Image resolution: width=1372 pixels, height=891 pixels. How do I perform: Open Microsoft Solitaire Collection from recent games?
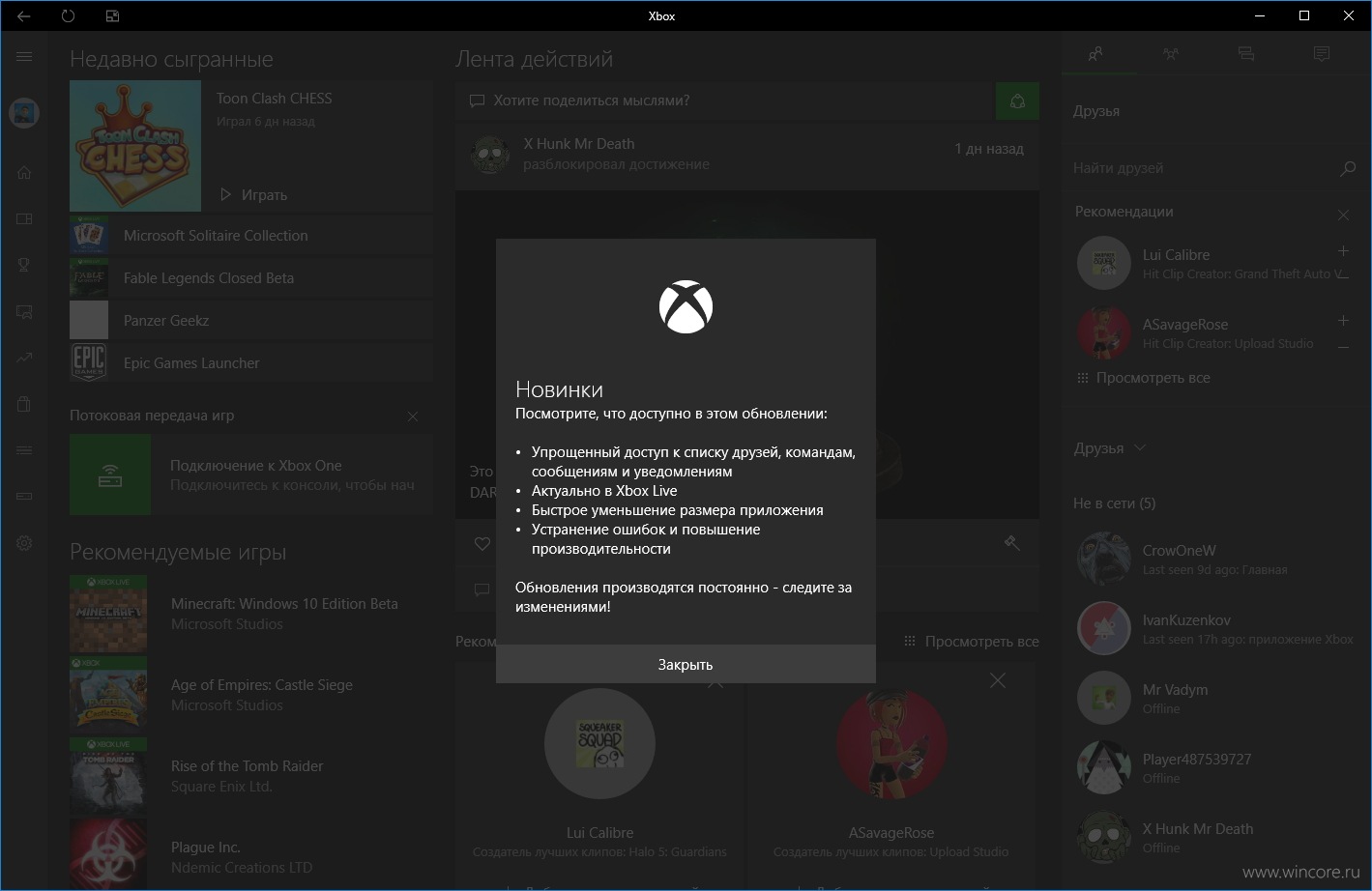[x=251, y=235]
